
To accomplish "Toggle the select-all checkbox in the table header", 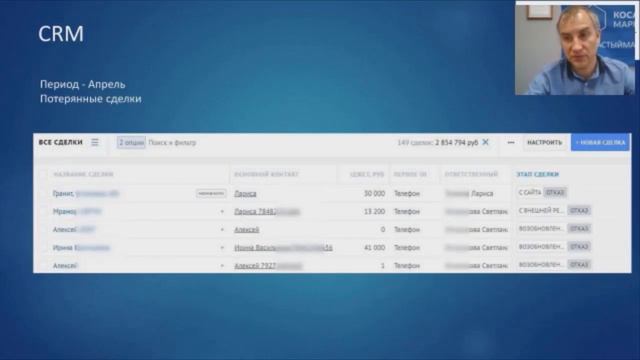I will pos(44,174).
